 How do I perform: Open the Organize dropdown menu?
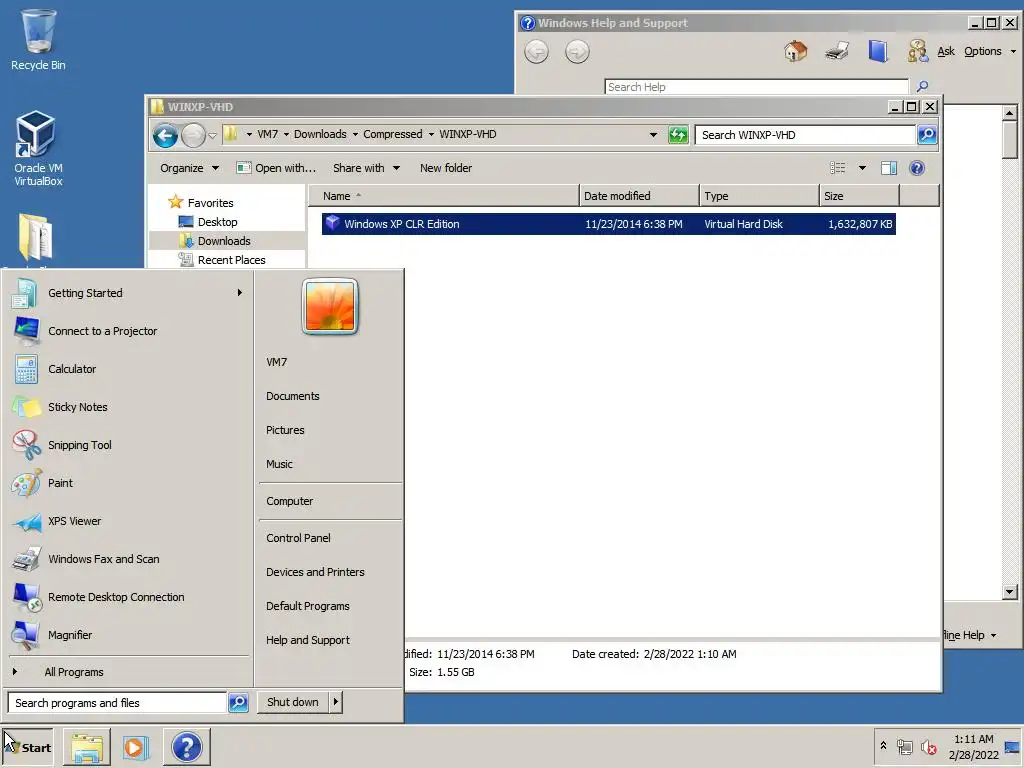(189, 168)
